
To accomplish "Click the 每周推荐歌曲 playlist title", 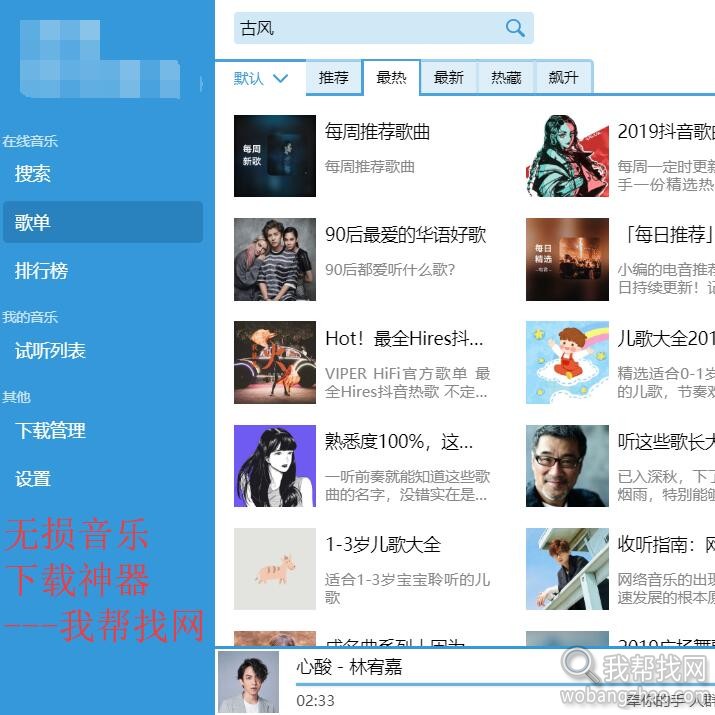I will point(377,132).
